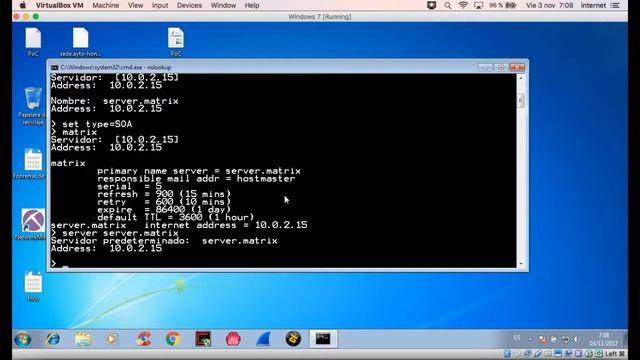Open the yellow-black round taskbar app
The width and height of the screenshot is (640, 360).
pos(293,339)
